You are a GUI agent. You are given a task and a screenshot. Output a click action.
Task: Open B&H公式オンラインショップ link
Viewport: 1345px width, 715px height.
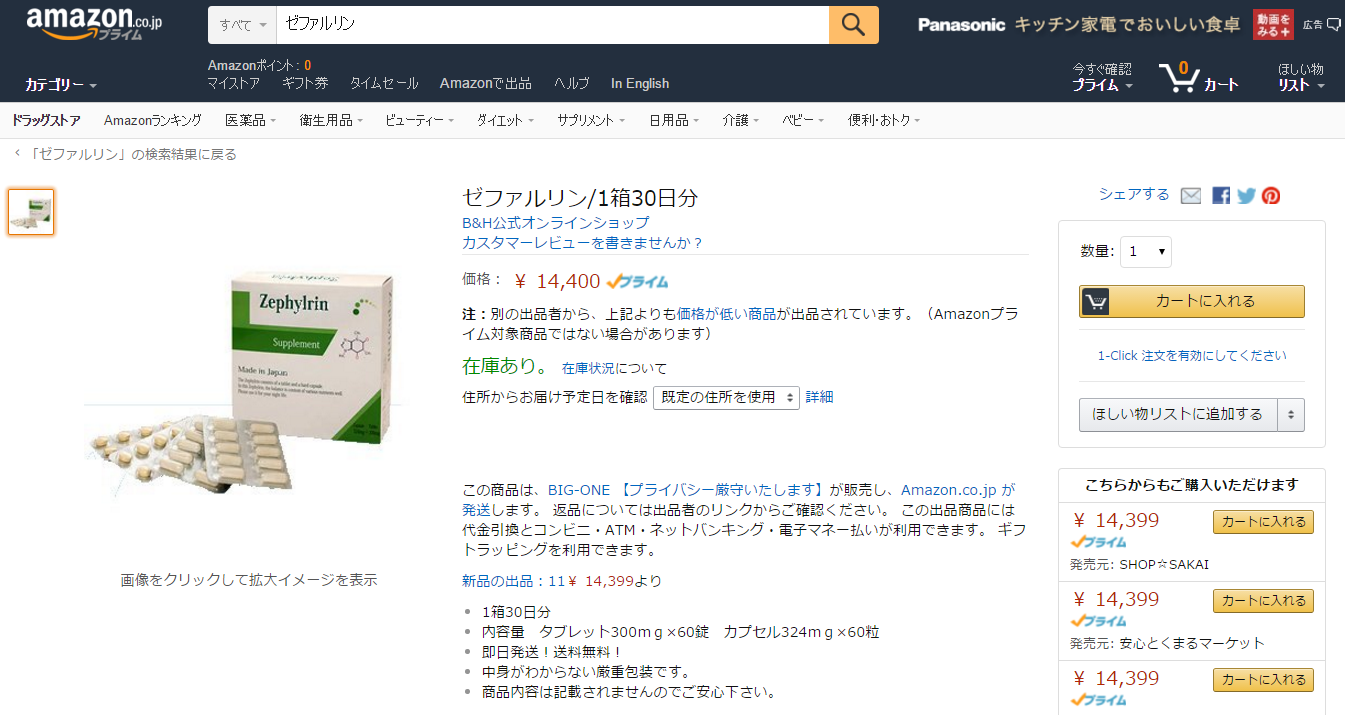tap(555, 223)
